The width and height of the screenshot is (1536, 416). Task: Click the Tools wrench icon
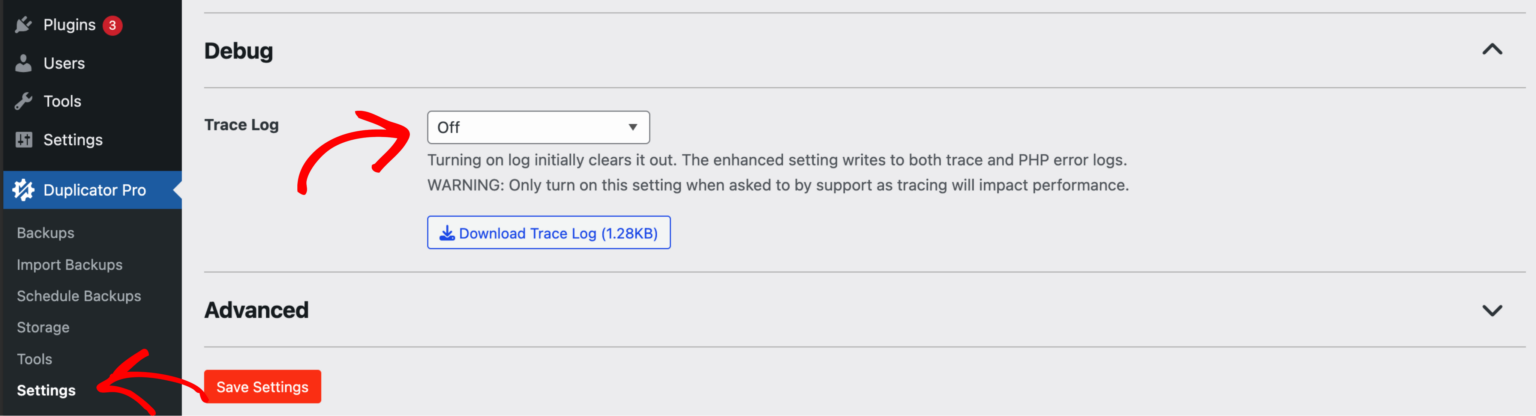click(24, 101)
